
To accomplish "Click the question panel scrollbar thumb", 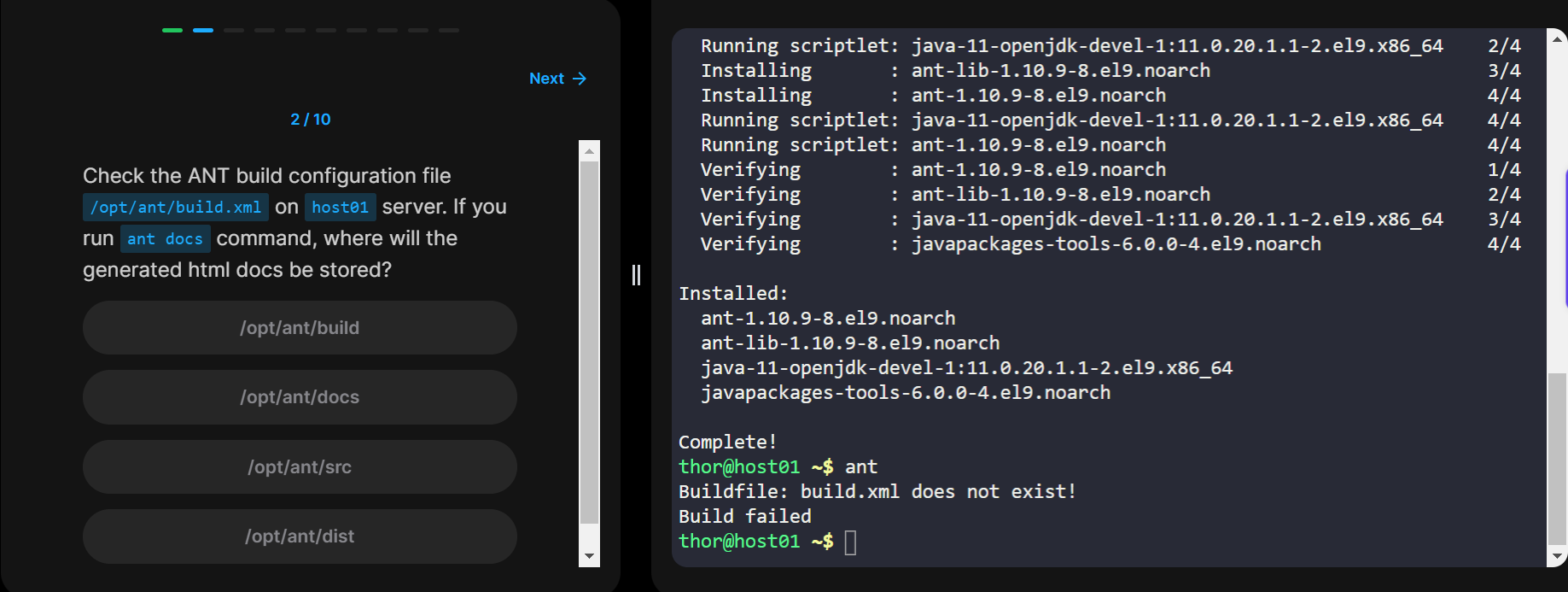I will point(589,342).
